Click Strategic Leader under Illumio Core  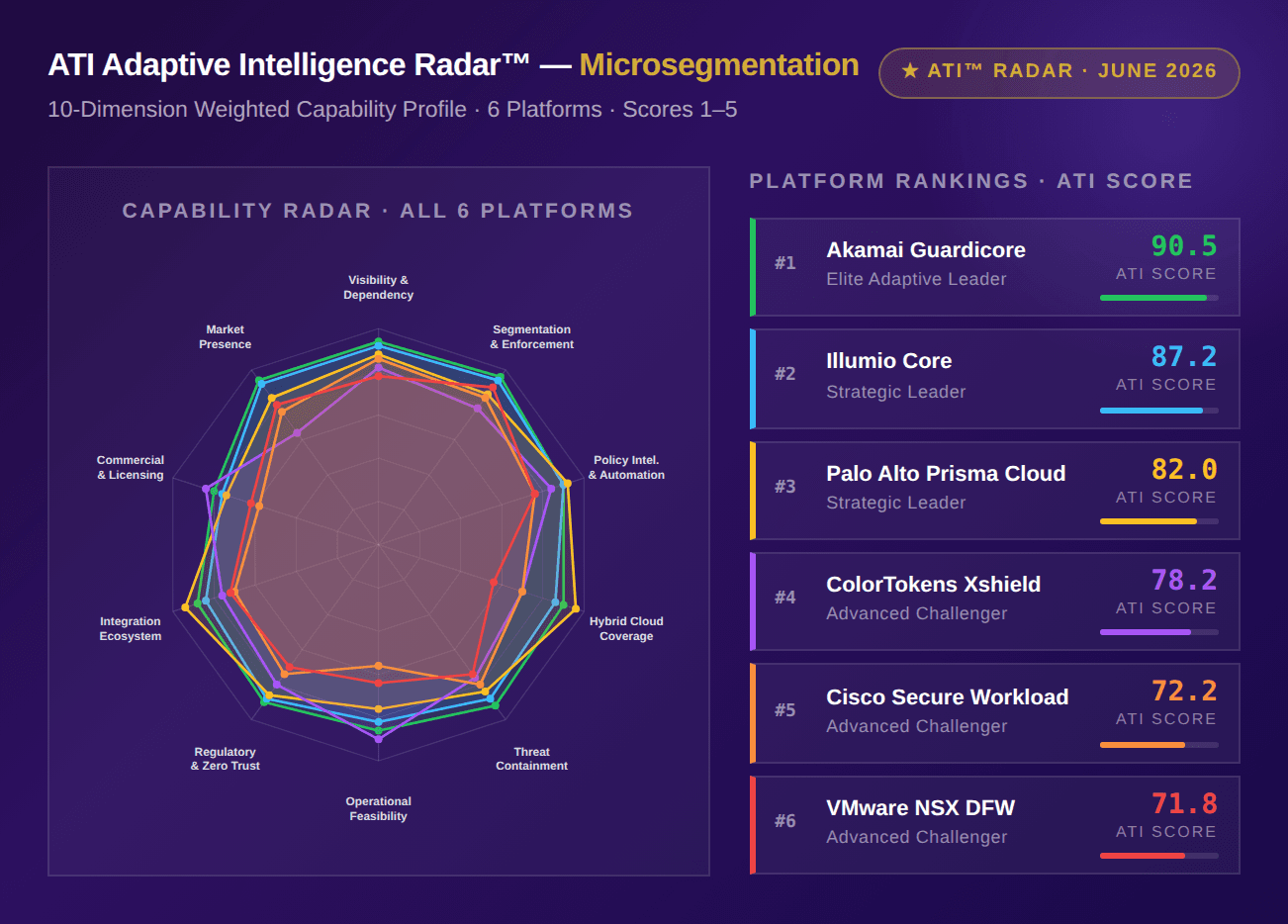tap(895, 393)
